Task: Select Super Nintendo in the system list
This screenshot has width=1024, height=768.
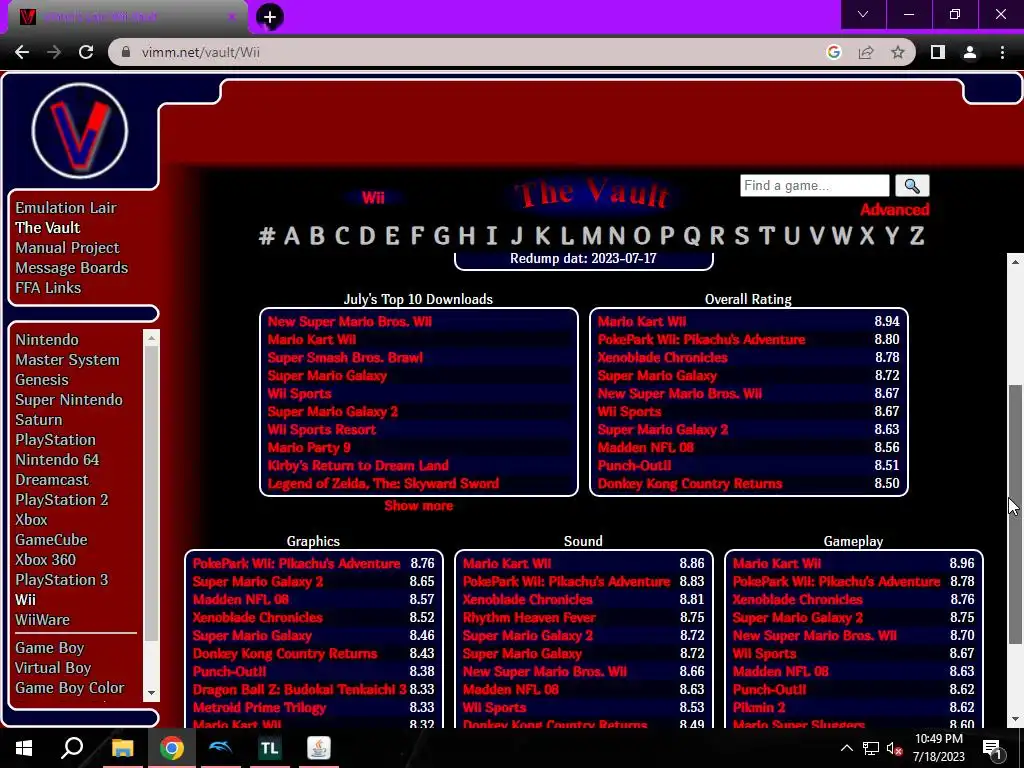Action: click(x=69, y=400)
